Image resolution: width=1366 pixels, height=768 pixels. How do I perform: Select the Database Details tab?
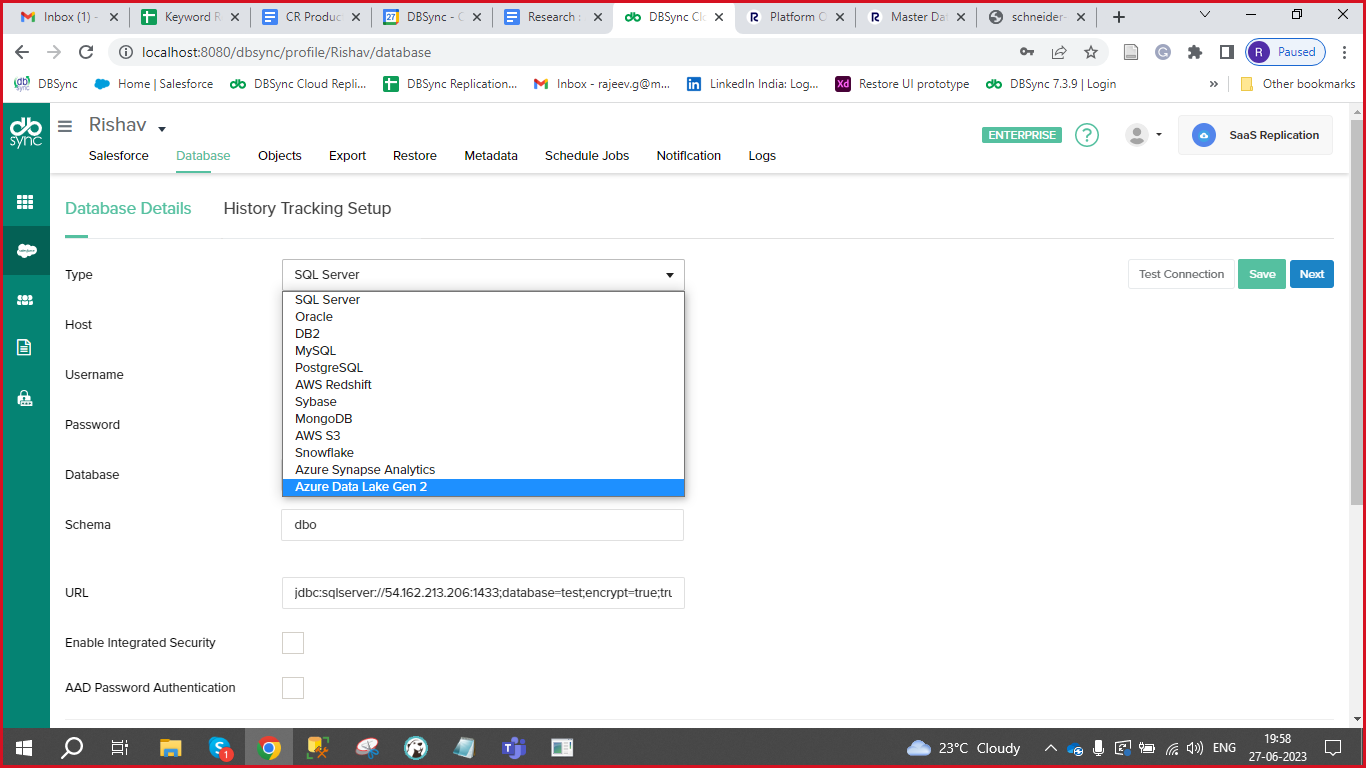(128, 208)
